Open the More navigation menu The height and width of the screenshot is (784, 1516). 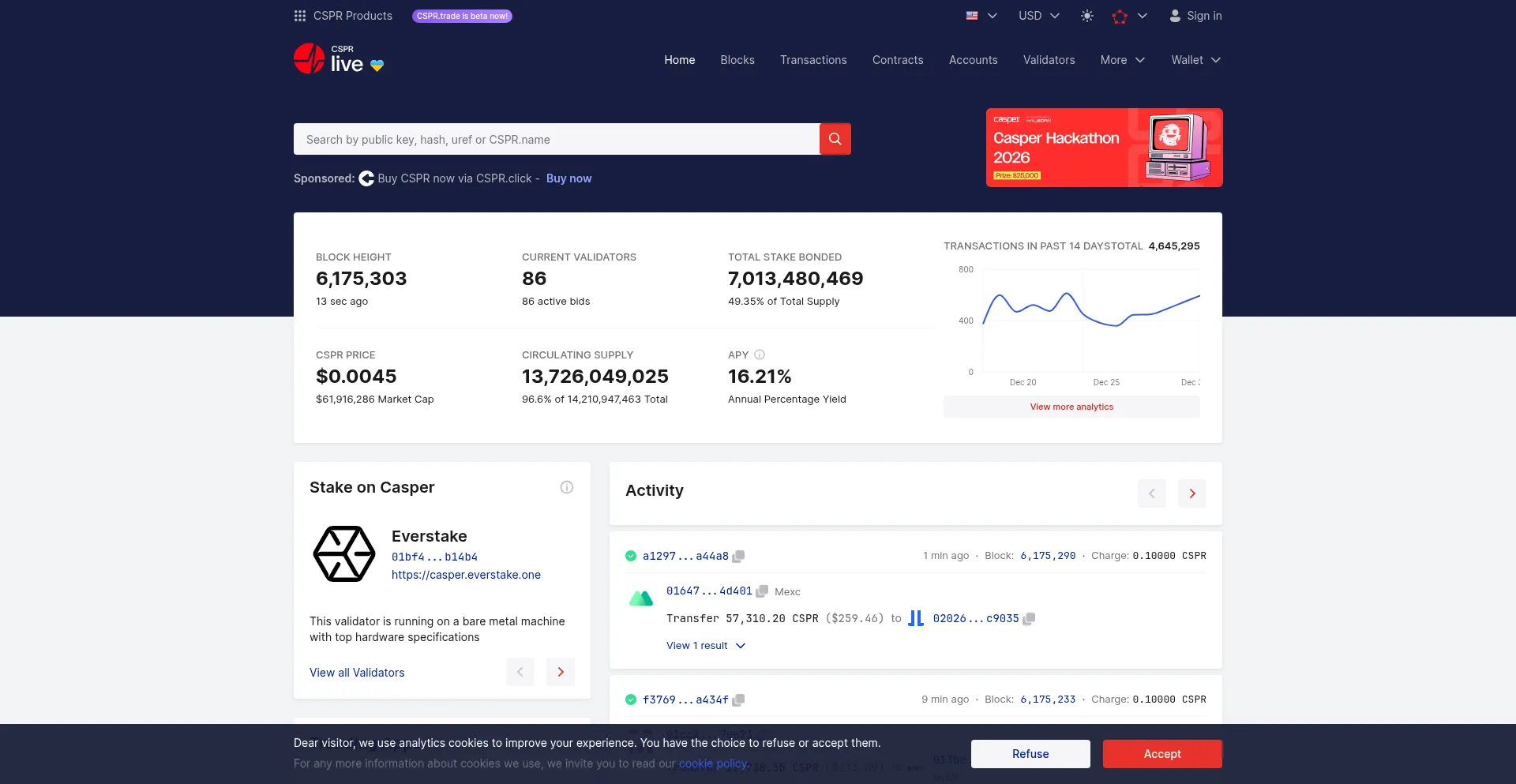1122,60
